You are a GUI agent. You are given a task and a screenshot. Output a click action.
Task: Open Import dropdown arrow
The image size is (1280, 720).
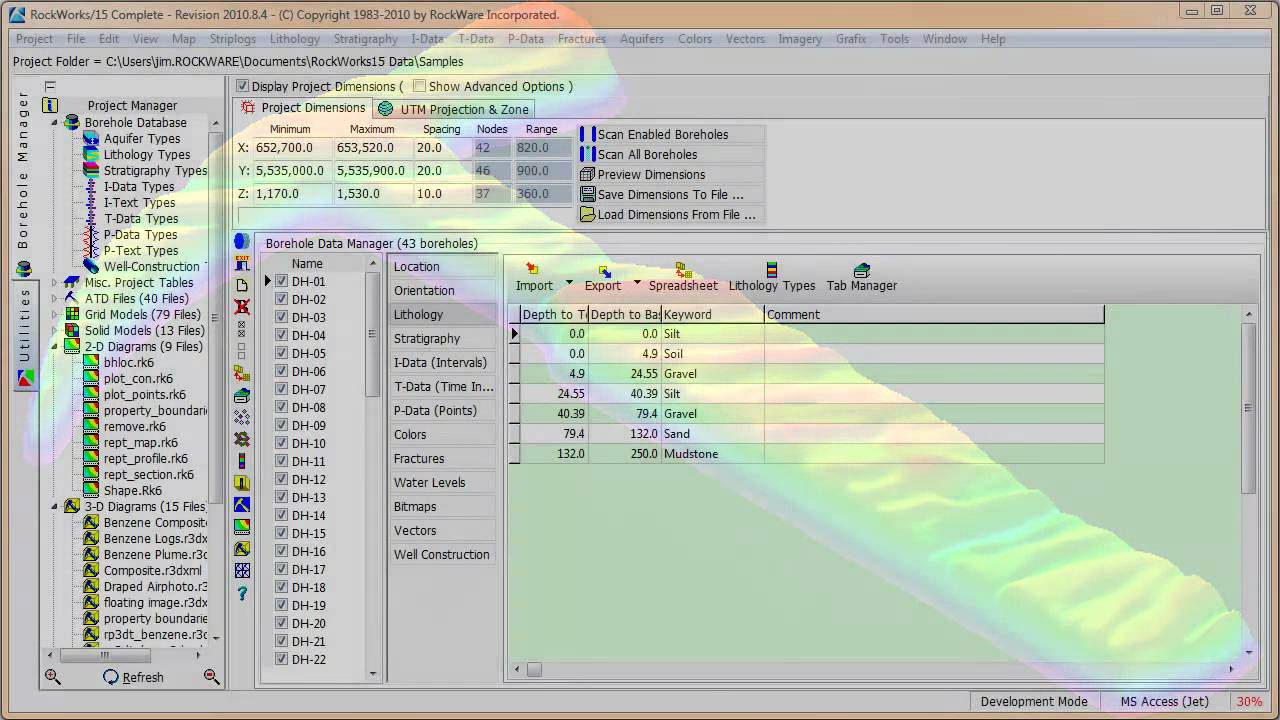tap(569, 283)
